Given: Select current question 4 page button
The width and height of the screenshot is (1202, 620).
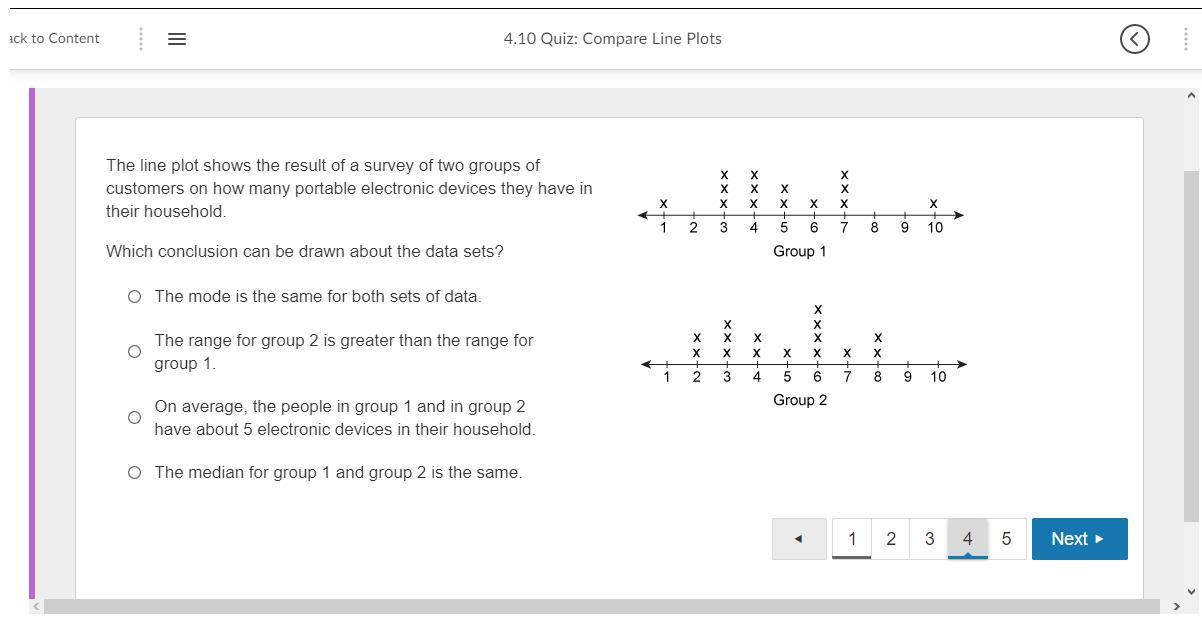Looking at the screenshot, I should [x=967, y=539].
